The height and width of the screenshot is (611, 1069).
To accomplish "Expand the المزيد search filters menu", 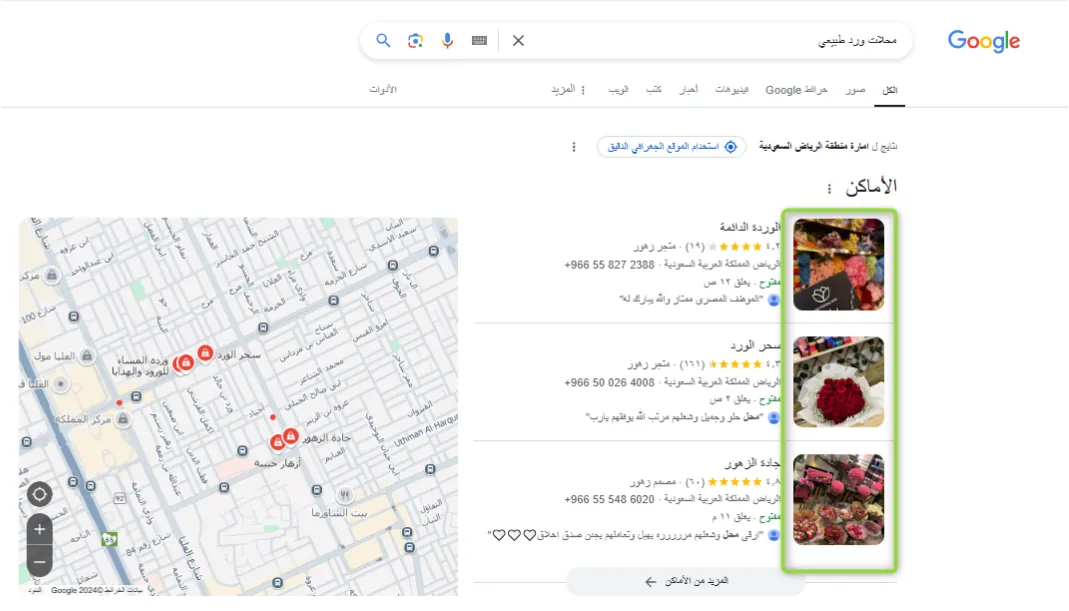I will point(568,89).
